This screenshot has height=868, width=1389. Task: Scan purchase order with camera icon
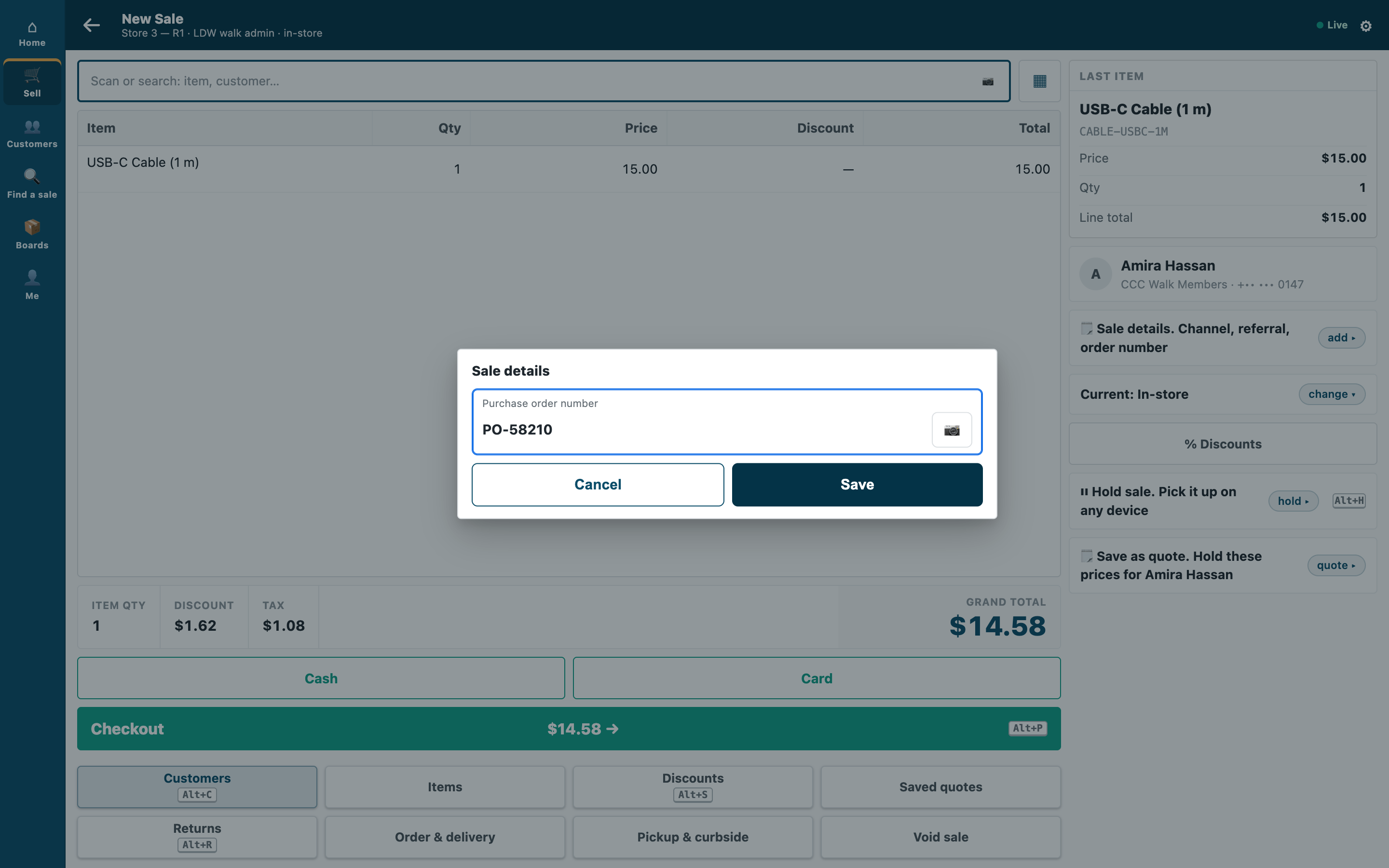952,430
